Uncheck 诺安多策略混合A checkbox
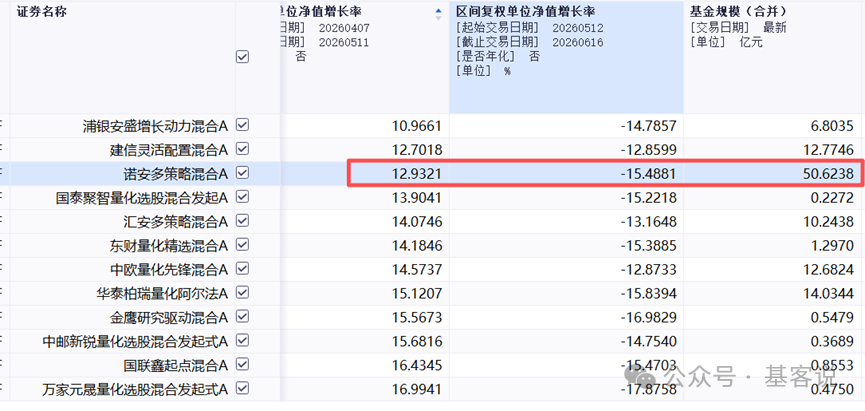Viewport: 865px width, 411px height. coord(242,173)
